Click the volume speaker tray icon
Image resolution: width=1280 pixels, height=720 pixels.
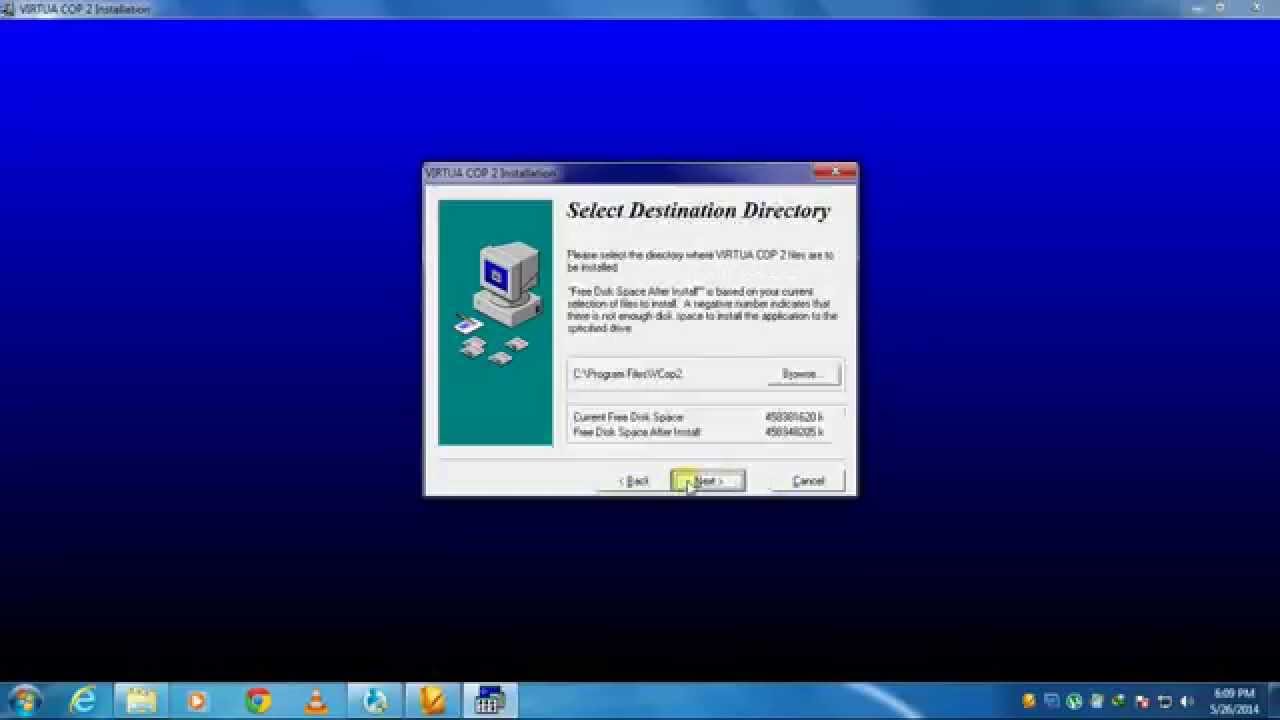click(x=1187, y=701)
